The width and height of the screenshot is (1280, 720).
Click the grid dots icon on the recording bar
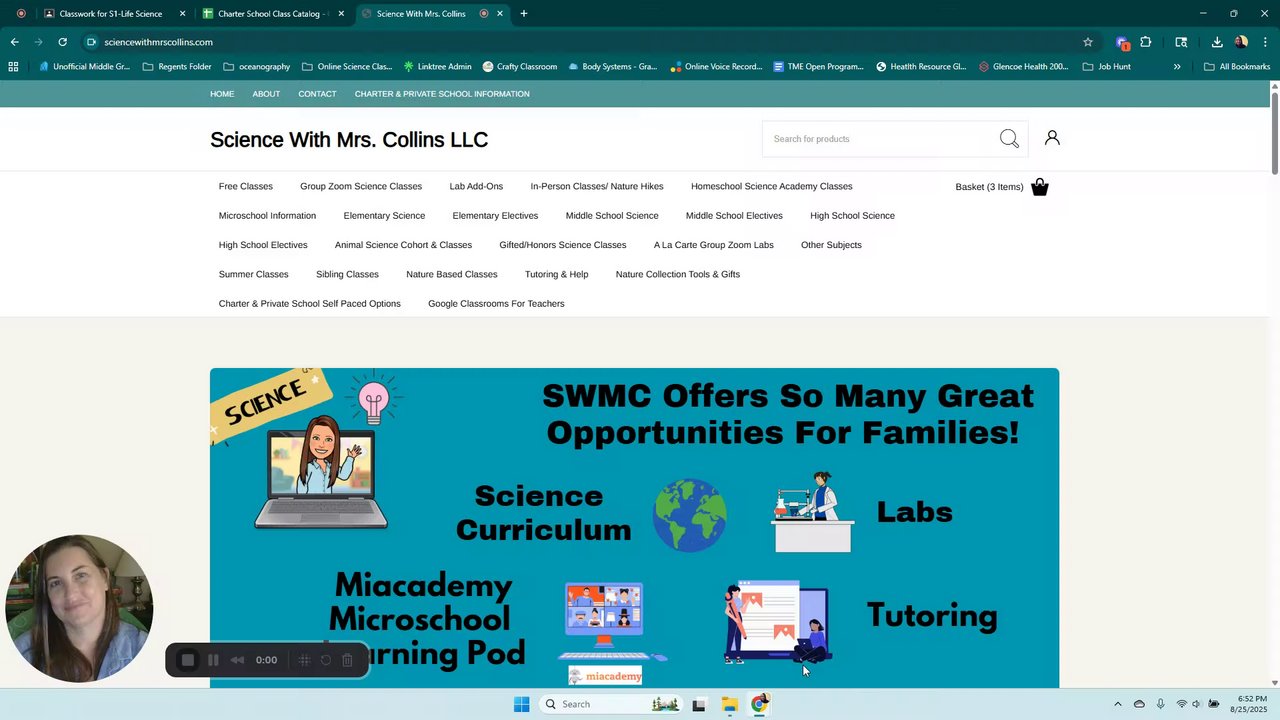tap(305, 660)
